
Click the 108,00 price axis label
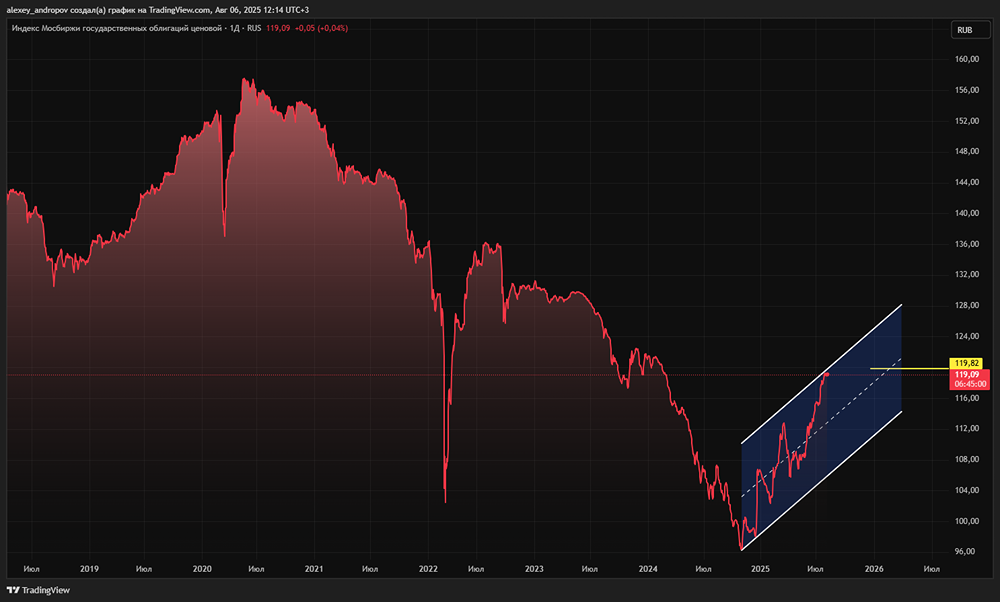[967, 459]
